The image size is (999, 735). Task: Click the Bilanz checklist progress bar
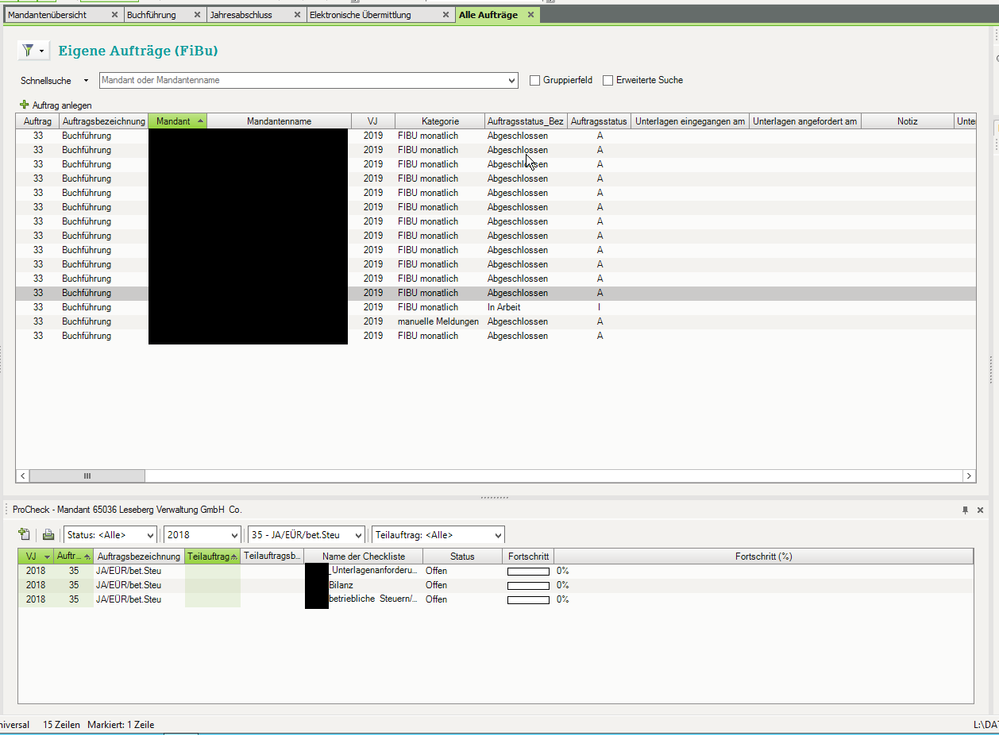529,585
